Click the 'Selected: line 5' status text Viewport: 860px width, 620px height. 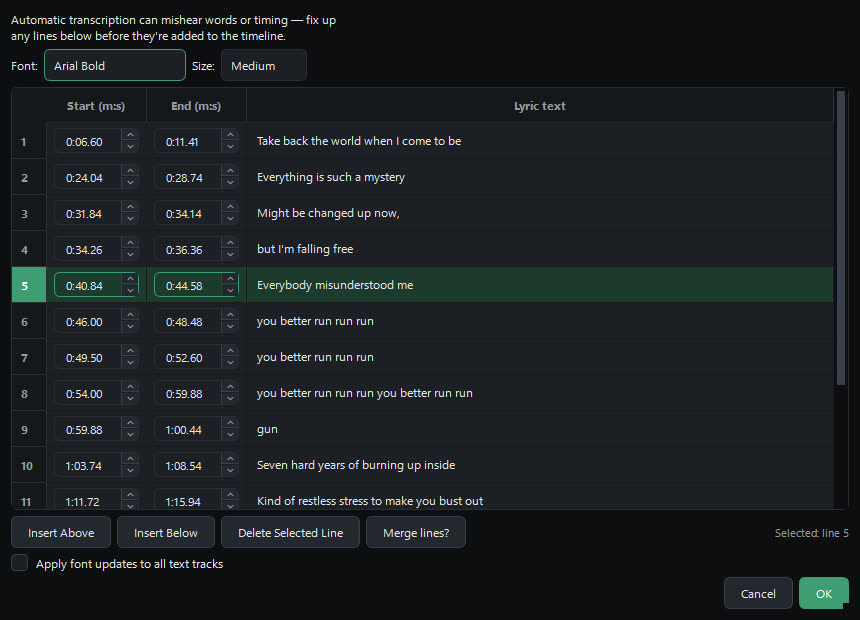pos(811,533)
